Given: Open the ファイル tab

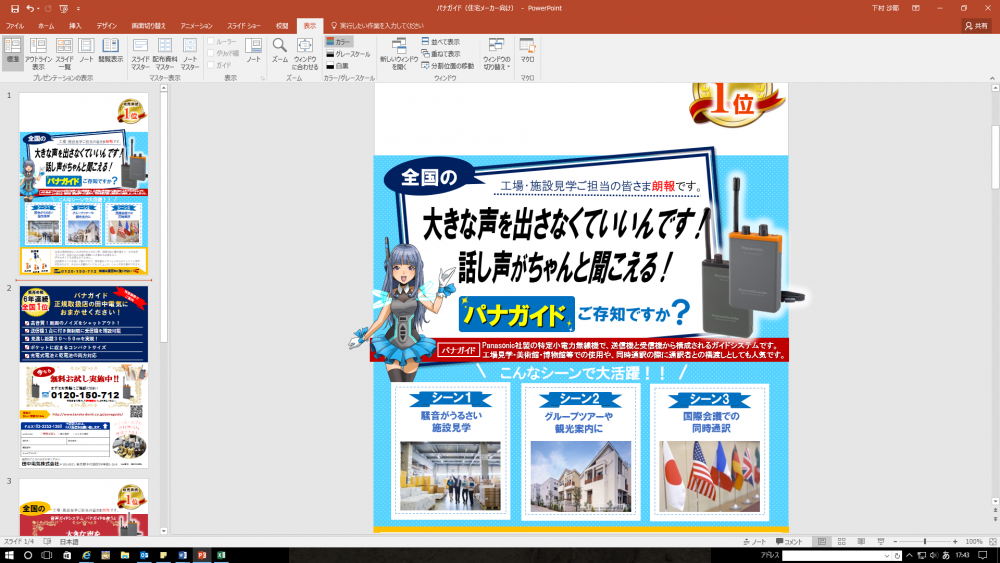Looking at the screenshot, I should pyautogui.click(x=15, y=26).
